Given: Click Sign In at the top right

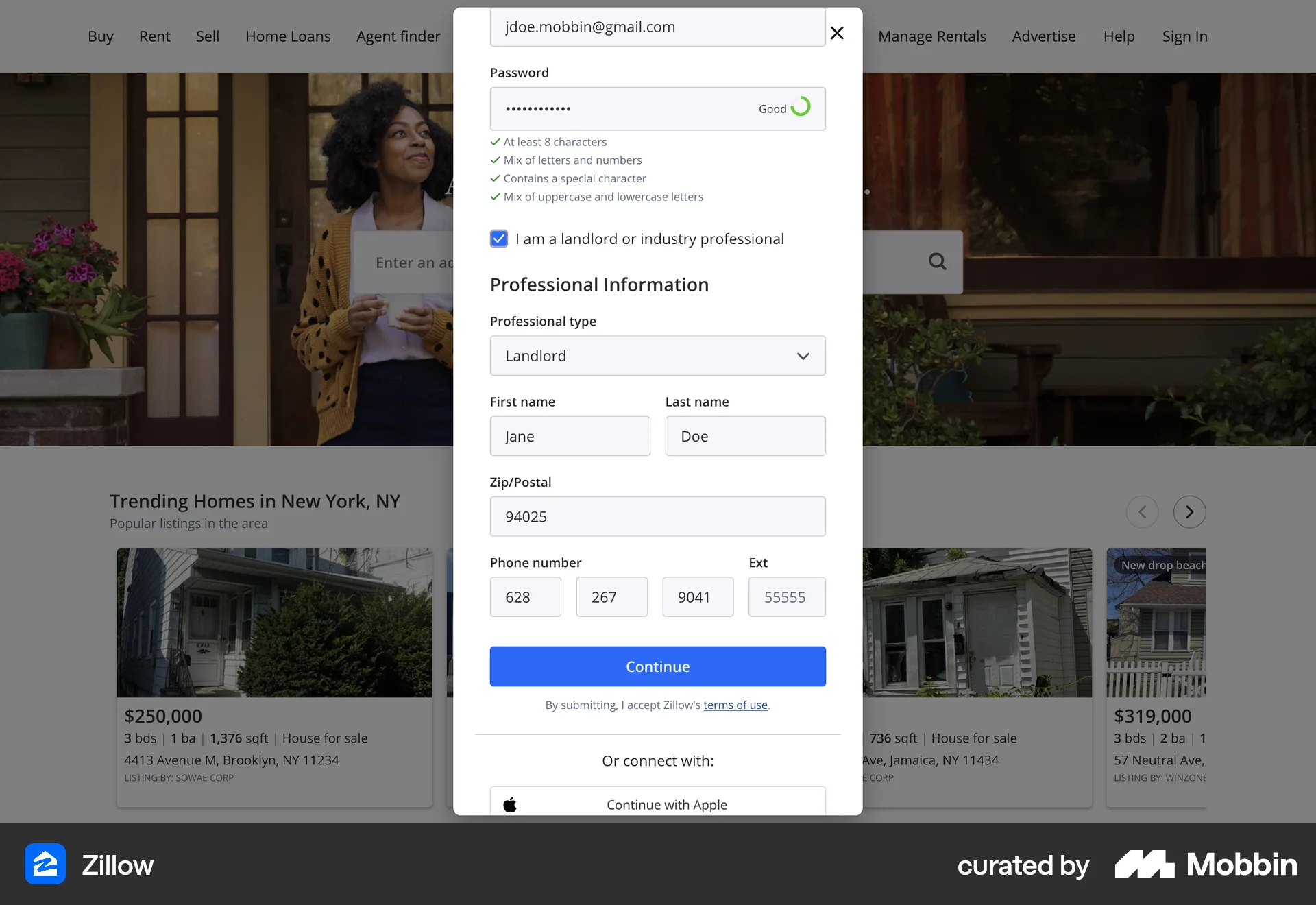Looking at the screenshot, I should point(1184,36).
